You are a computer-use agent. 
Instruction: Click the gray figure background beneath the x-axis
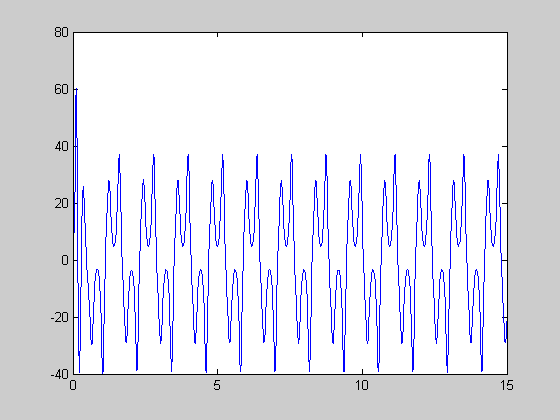tap(280, 406)
